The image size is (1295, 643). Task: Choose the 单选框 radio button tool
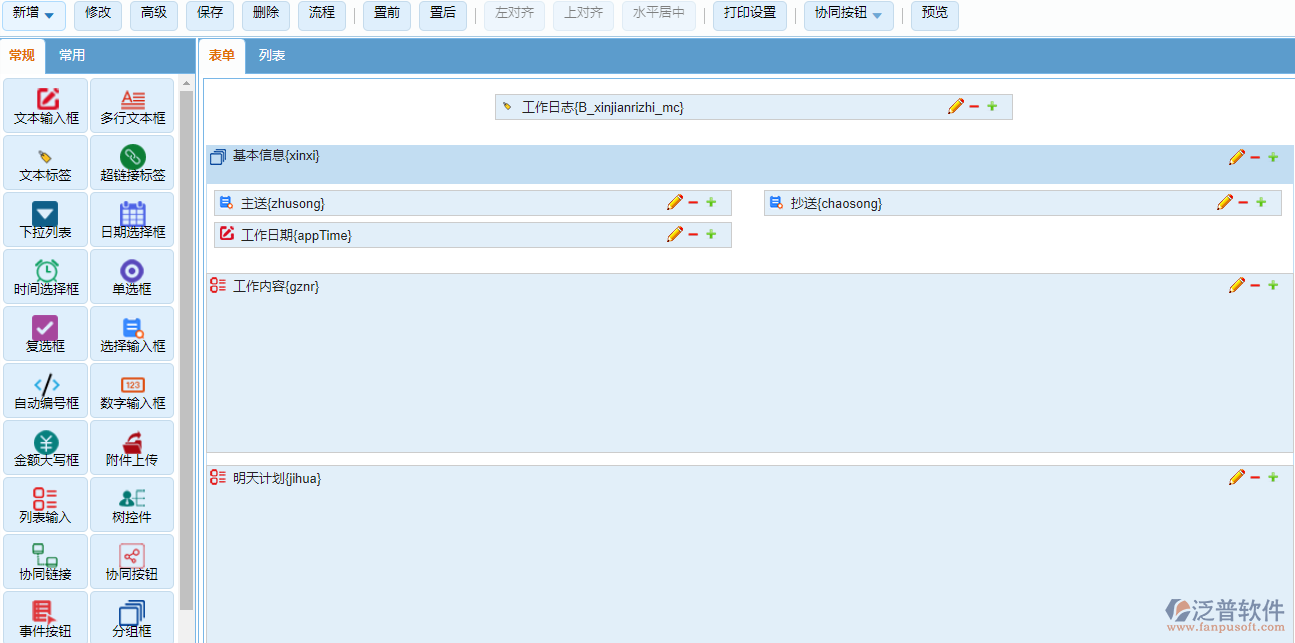point(131,277)
